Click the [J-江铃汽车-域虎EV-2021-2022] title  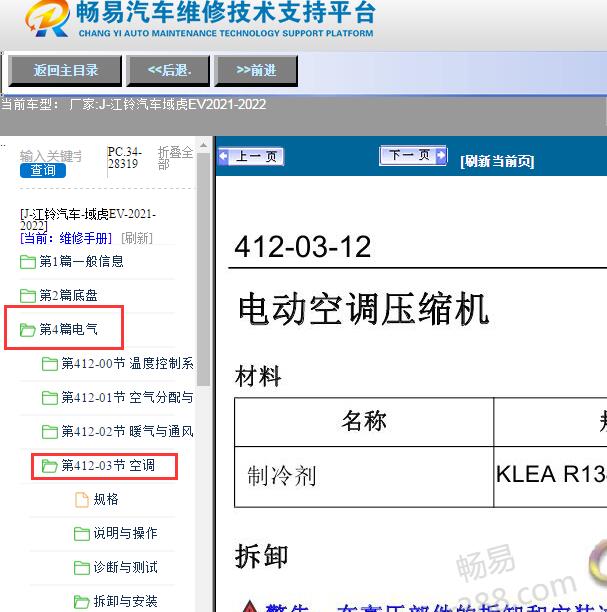point(88,219)
